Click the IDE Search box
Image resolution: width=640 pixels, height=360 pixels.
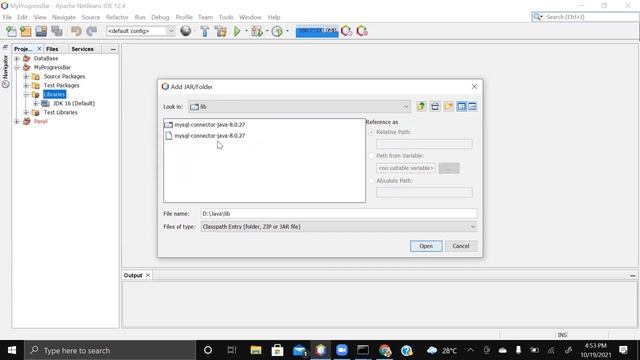(x=585, y=17)
